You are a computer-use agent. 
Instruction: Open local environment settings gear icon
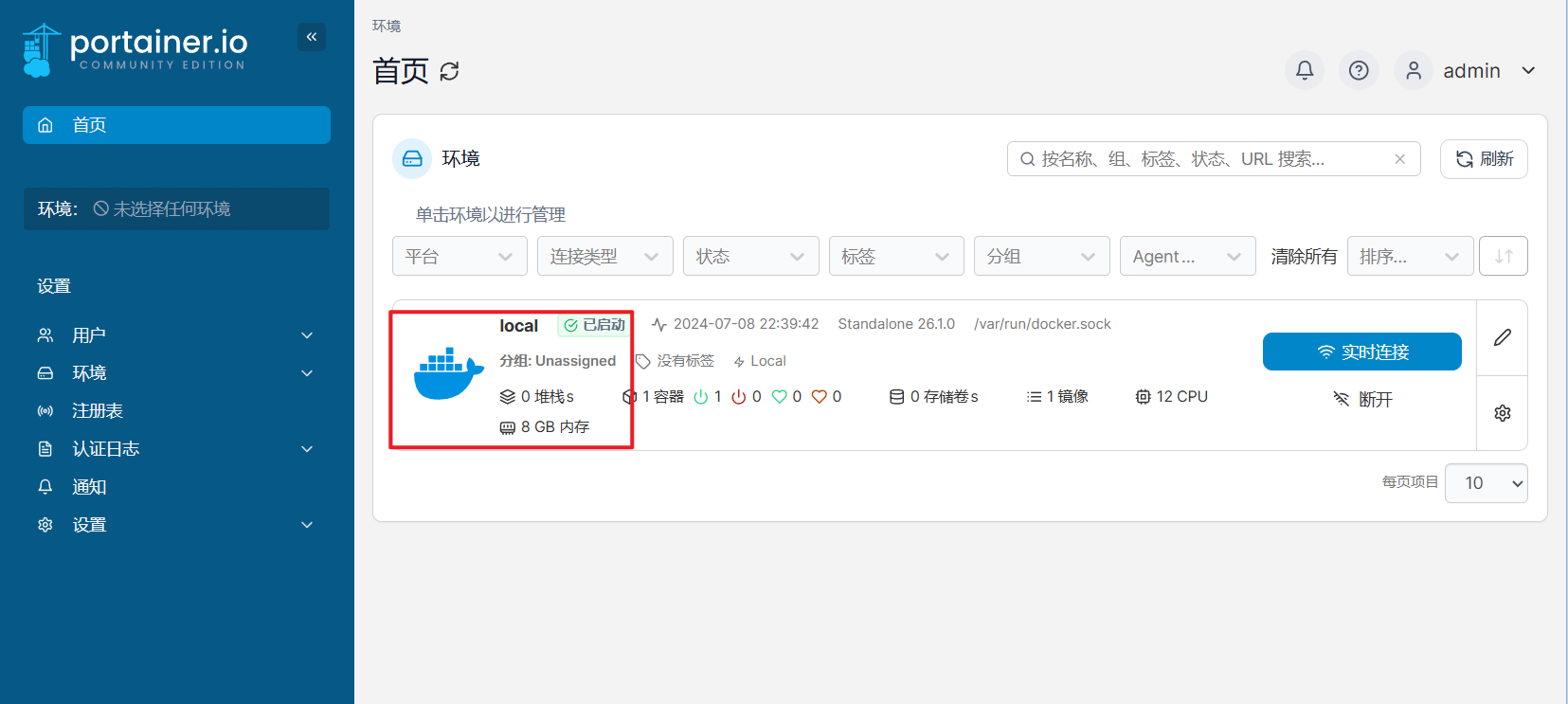[1503, 413]
